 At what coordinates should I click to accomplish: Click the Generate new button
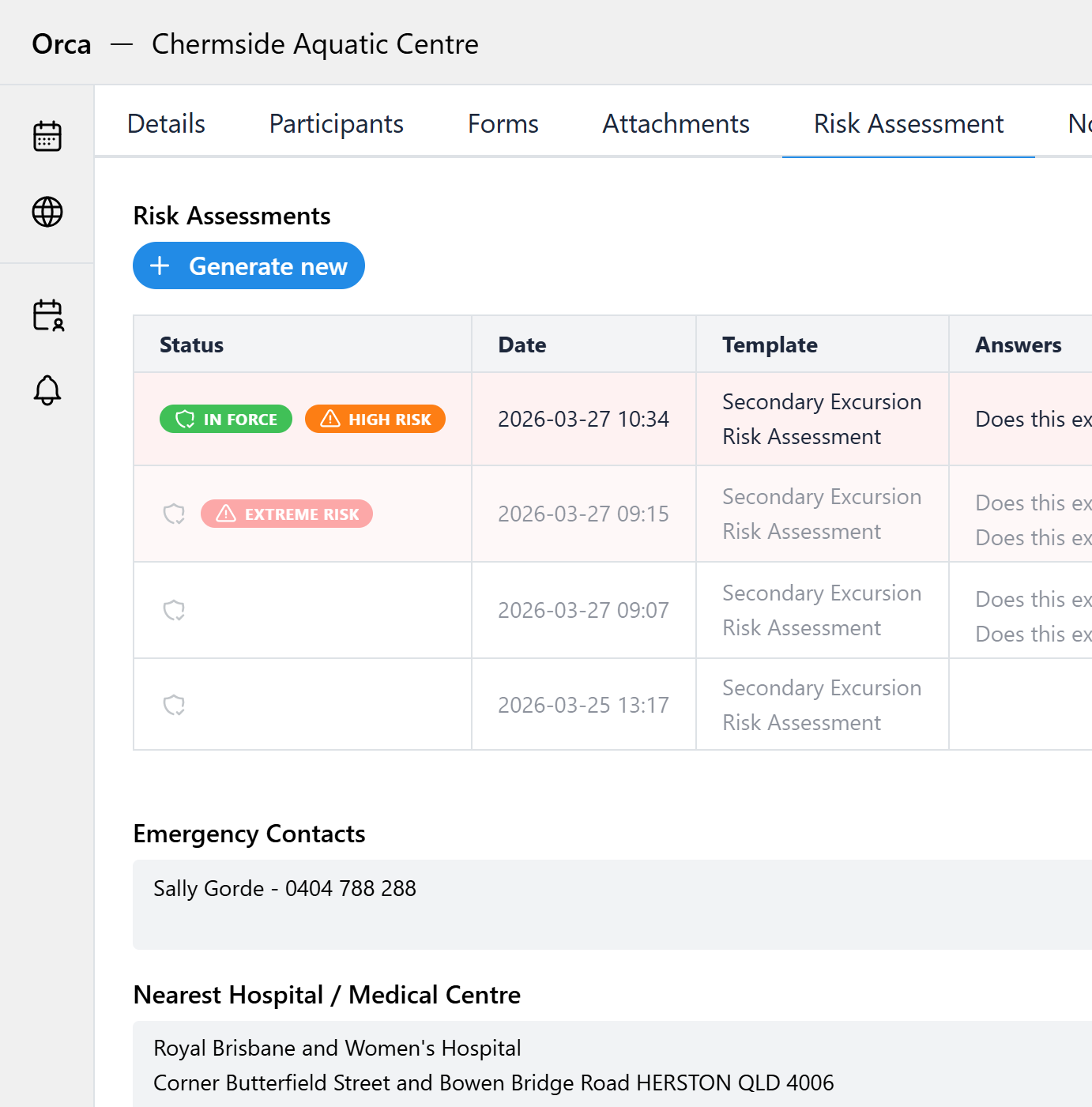[x=249, y=265]
